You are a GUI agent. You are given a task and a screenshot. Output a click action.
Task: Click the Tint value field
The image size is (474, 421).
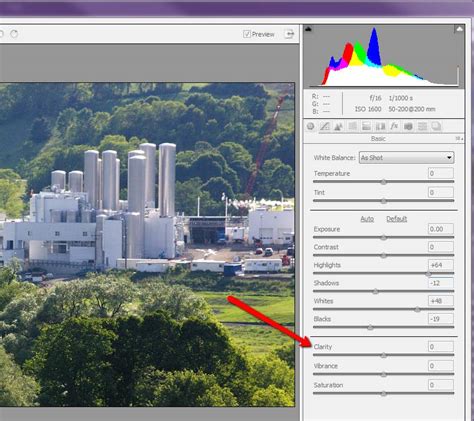441,192
